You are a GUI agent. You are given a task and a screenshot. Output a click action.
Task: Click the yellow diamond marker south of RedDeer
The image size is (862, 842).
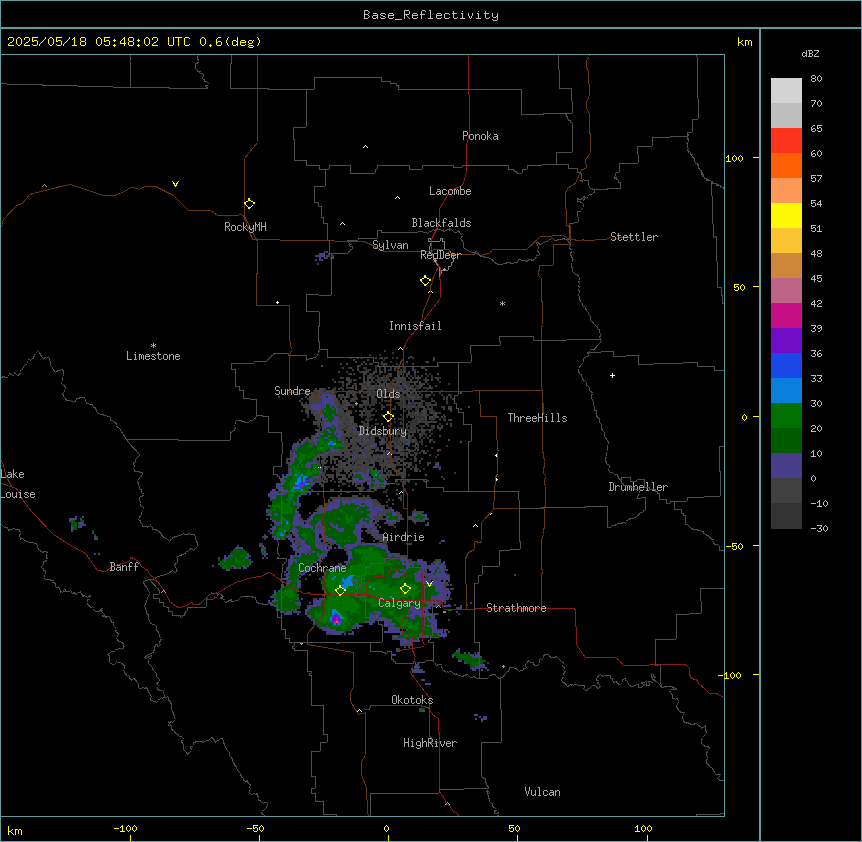(425, 281)
